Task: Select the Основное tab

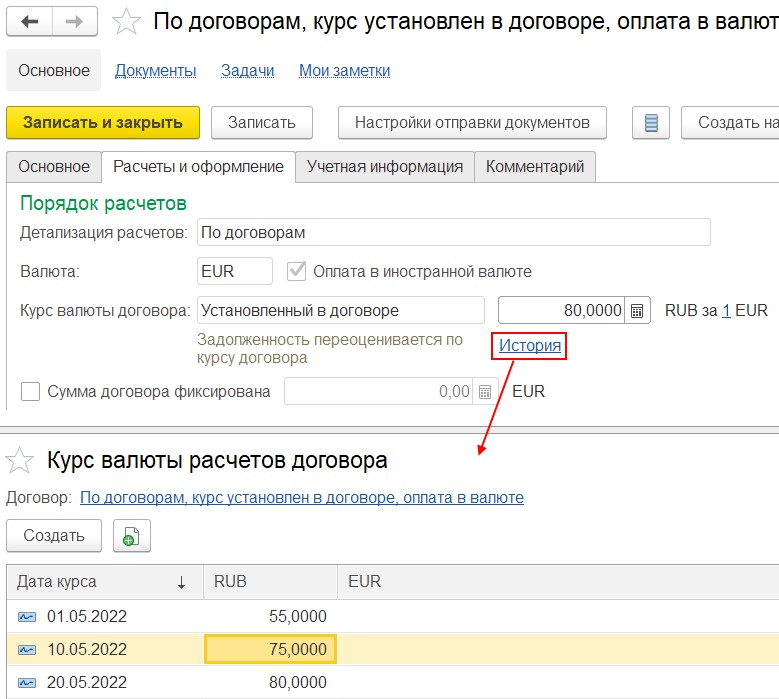Action: (53, 167)
